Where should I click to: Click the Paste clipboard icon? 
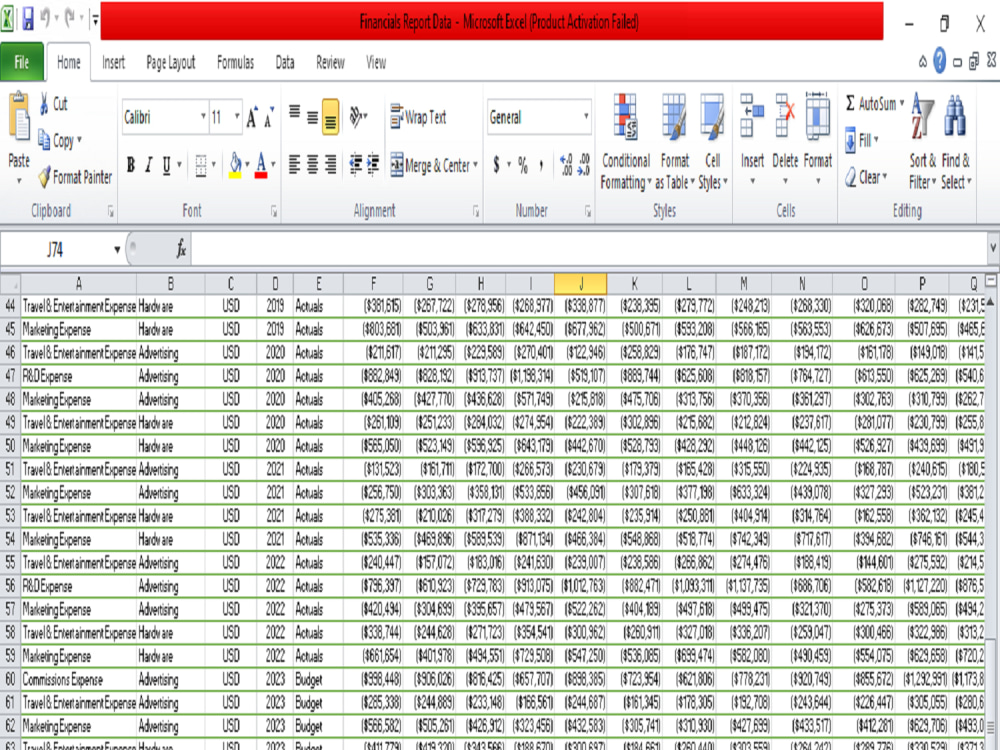[x=18, y=117]
